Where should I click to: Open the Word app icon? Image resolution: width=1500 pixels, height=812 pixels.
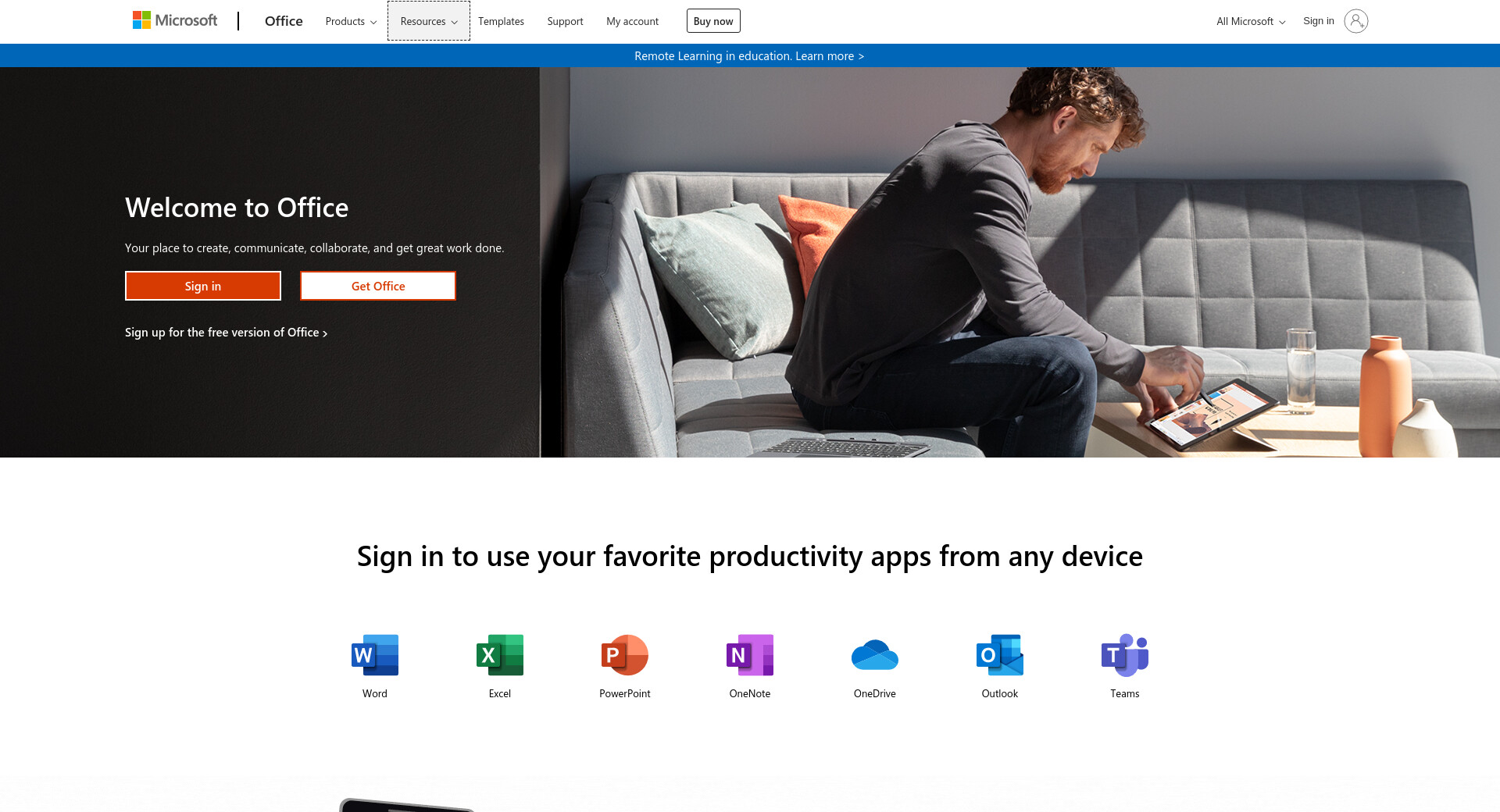tap(375, 655)
